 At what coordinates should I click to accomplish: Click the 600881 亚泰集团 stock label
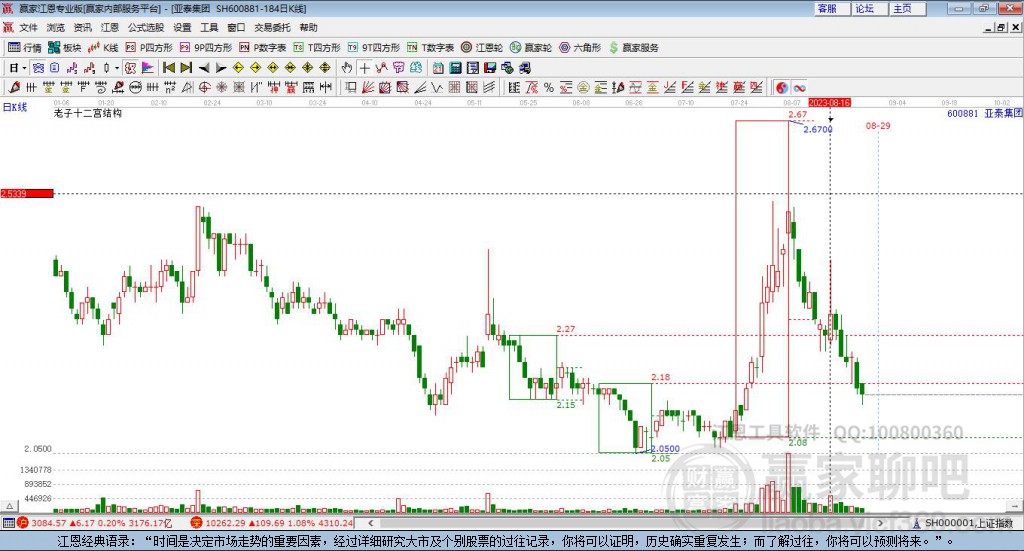point(984,114)
